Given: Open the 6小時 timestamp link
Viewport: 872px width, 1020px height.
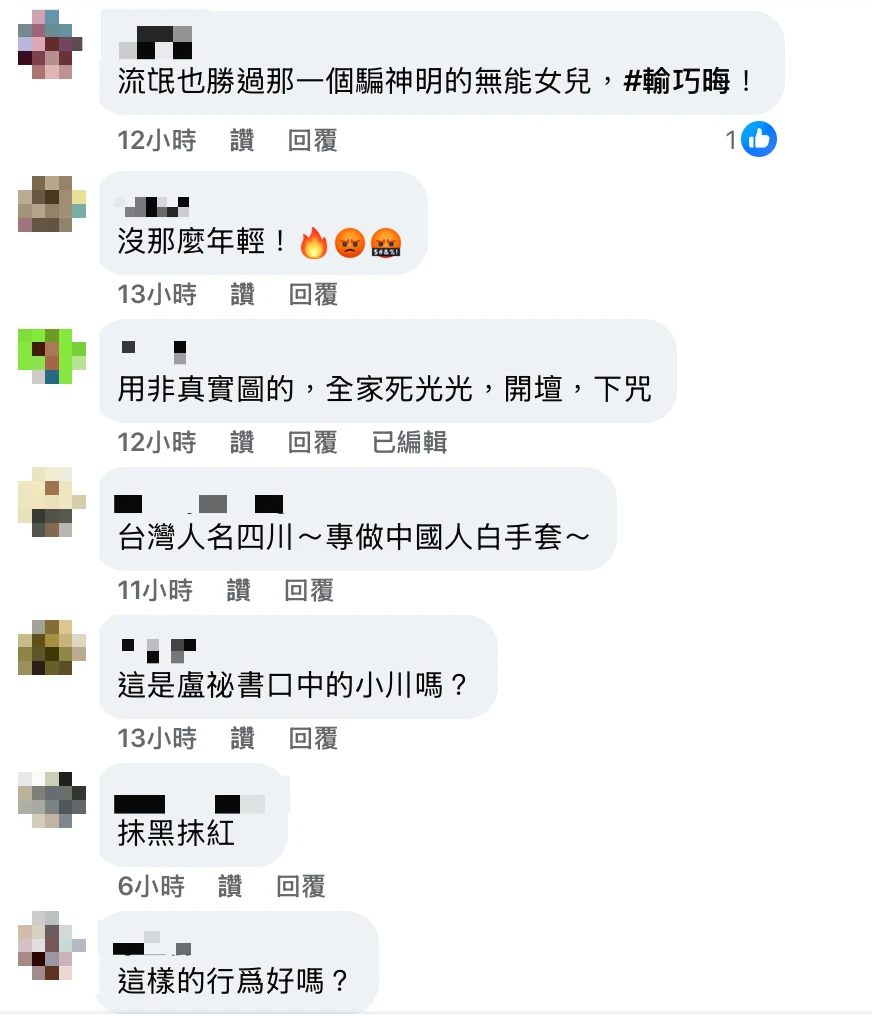Looking at the screenshot, I should pos(151,886).
